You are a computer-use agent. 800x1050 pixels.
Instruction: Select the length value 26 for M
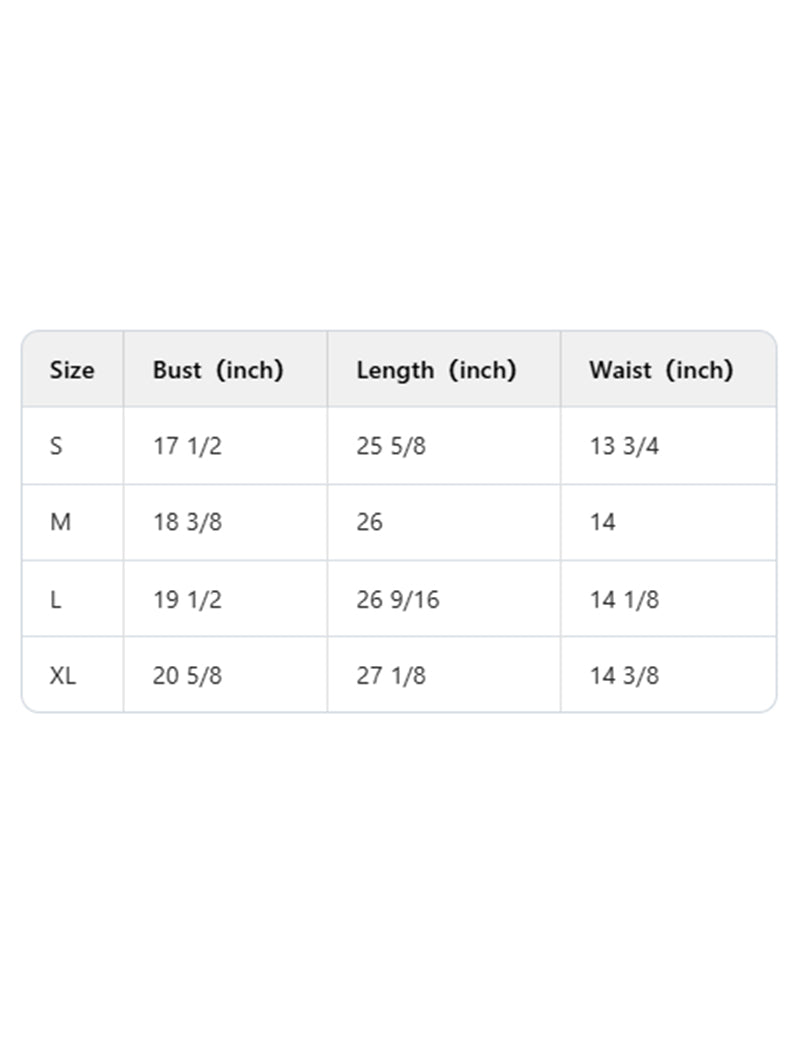[370, 522]
